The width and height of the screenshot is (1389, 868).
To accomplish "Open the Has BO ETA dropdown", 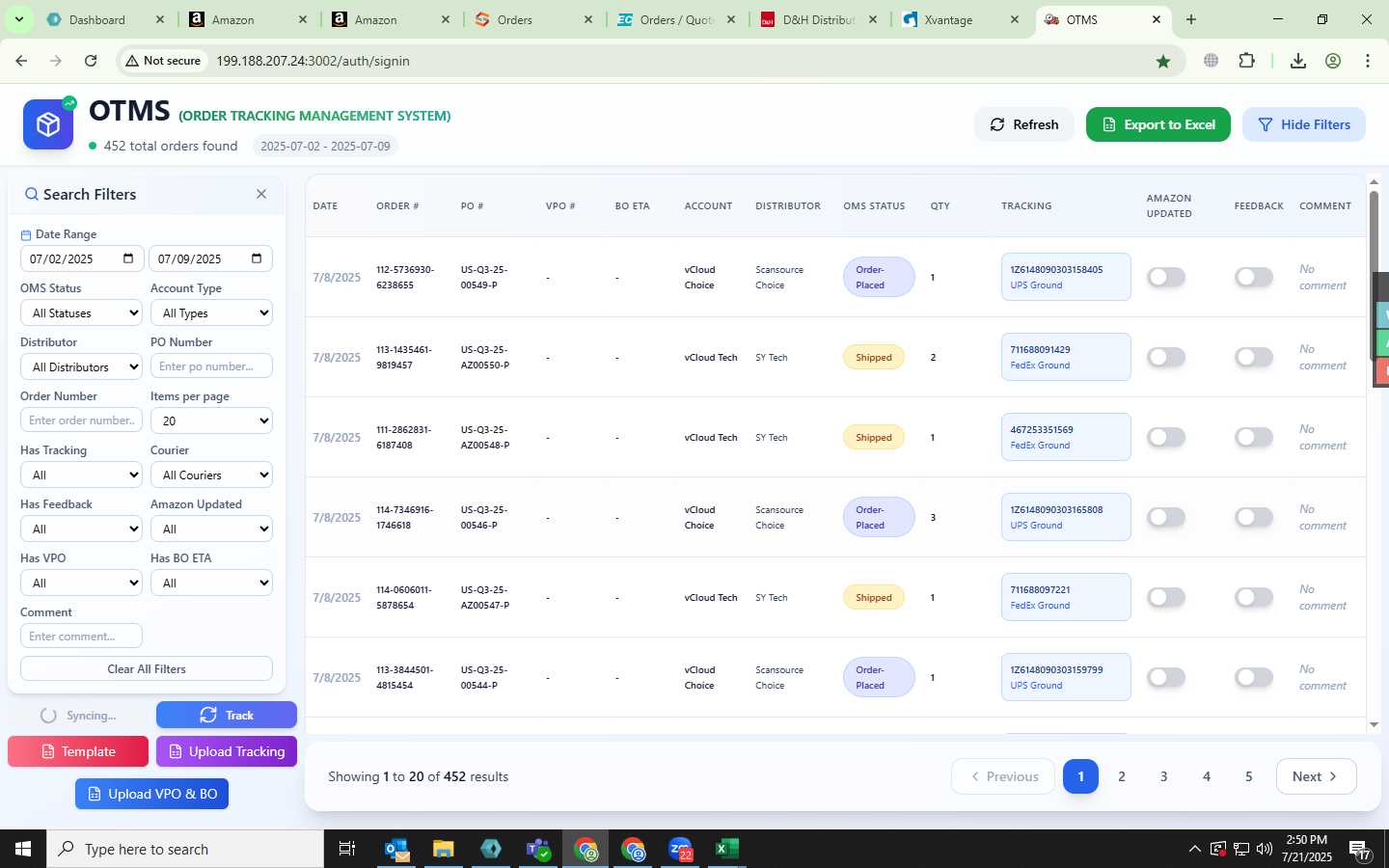I will (211, 583).
